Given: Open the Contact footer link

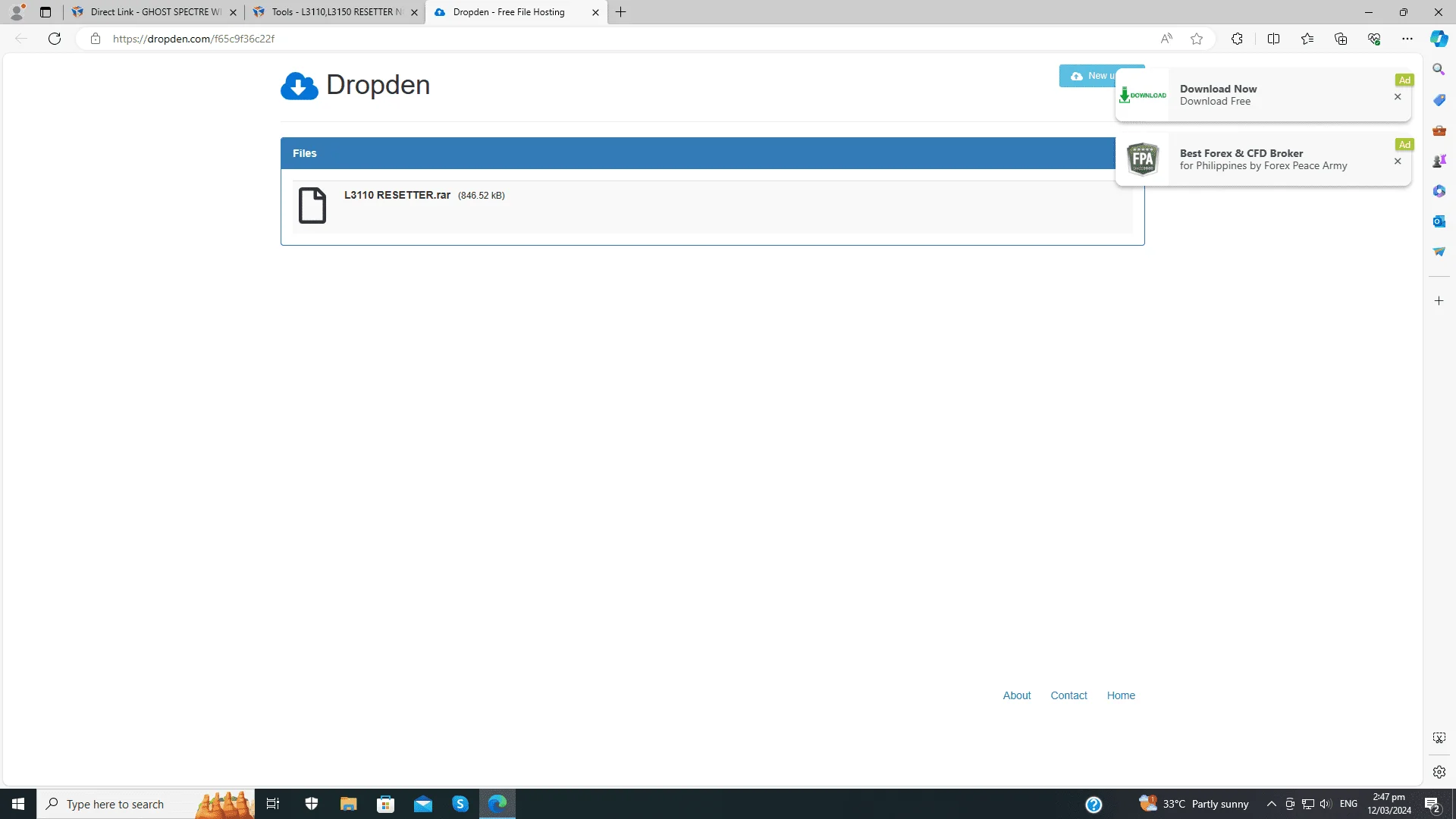Looking at the screenshot, I should point(1068,695).
